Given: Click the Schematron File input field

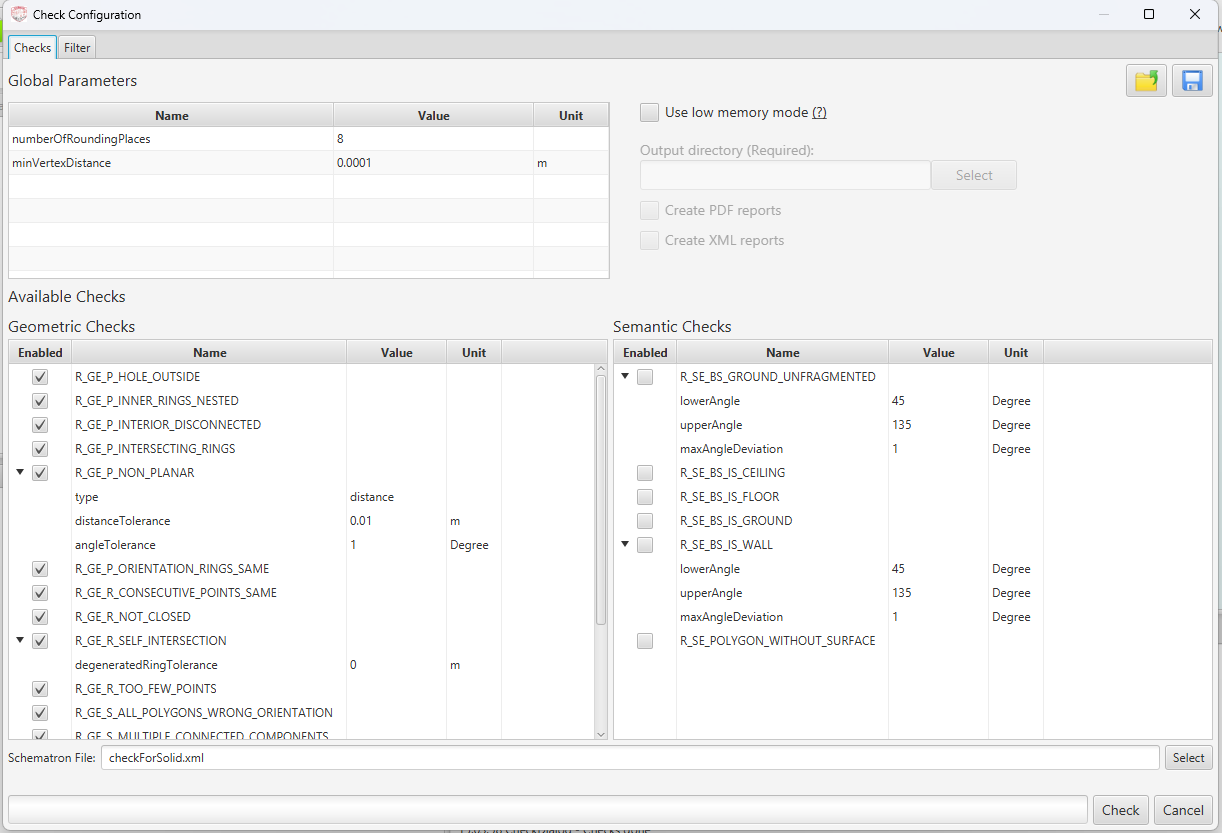Looking at the screenshot, I should tap(630, 758).
